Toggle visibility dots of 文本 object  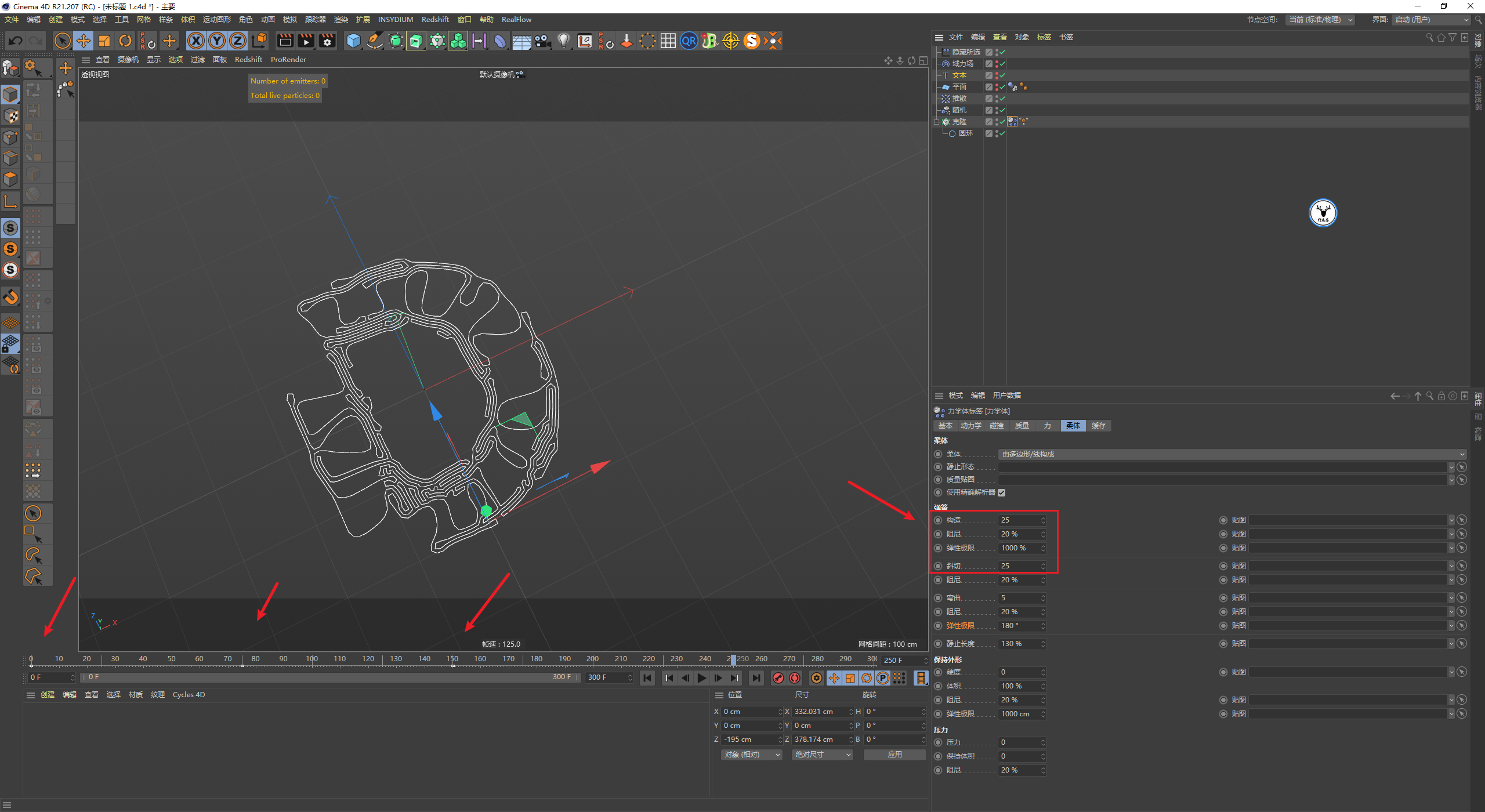[x=997, y=75]
